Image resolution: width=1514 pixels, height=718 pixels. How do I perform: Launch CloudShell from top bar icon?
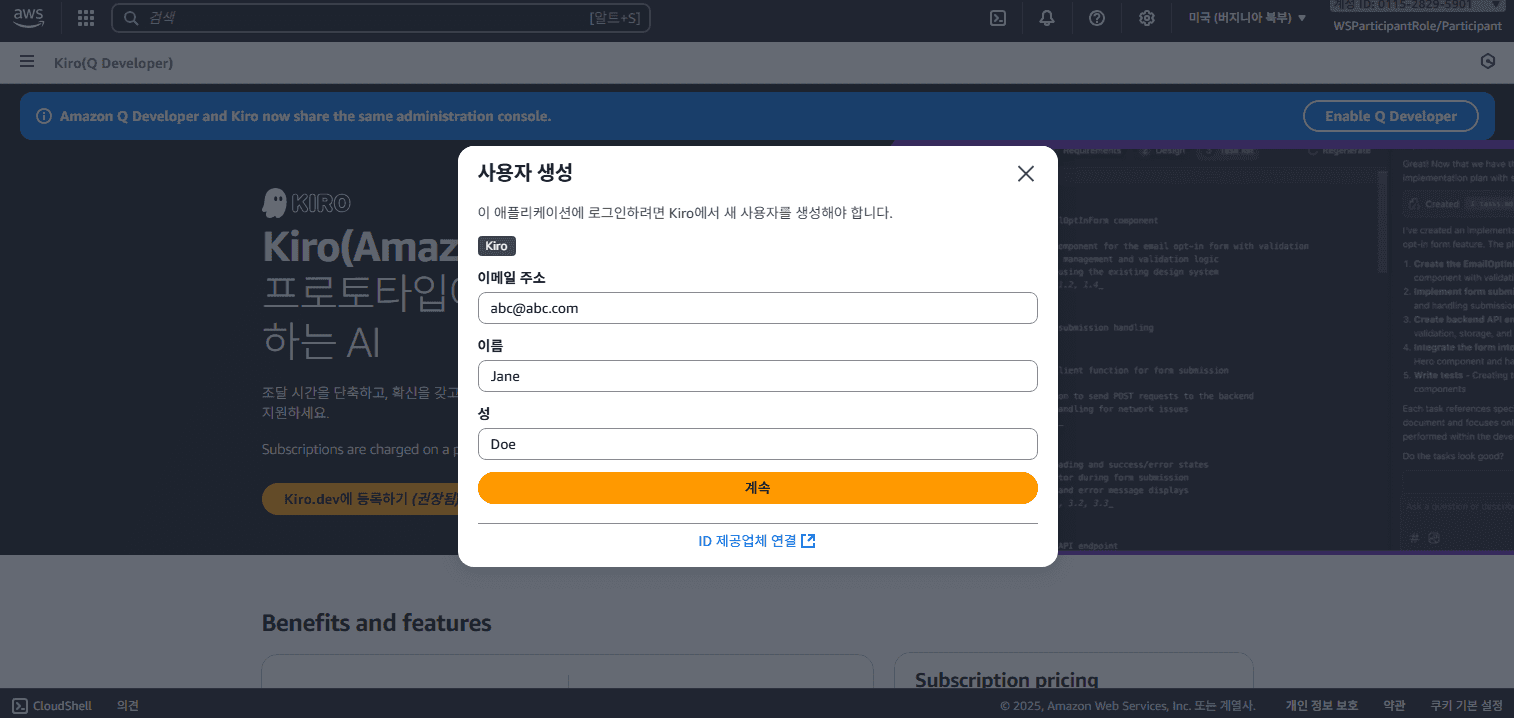997,18
